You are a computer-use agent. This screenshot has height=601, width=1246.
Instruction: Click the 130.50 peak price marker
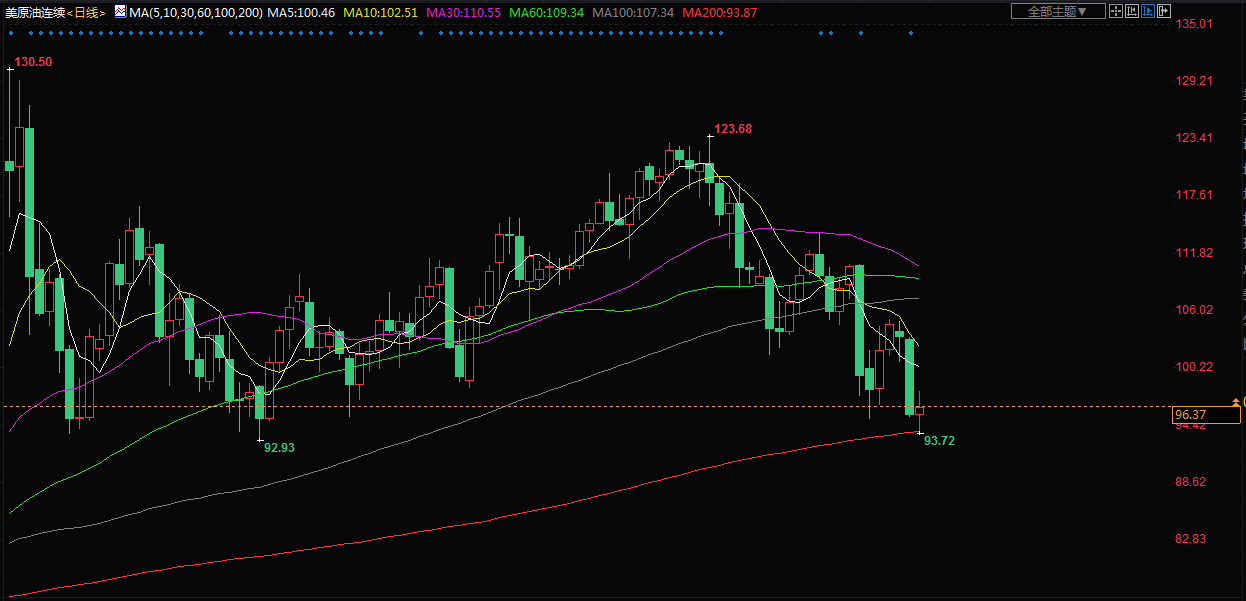click(x=33, y=62)
